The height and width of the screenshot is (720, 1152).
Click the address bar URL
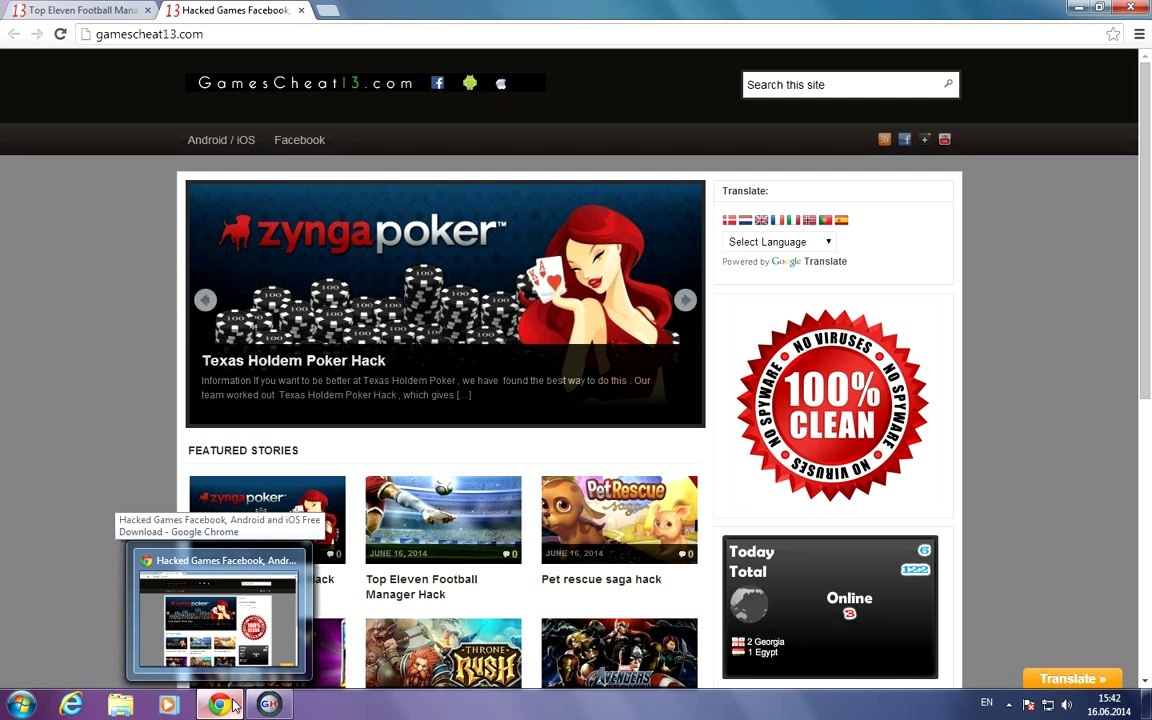tap(149, 34)
